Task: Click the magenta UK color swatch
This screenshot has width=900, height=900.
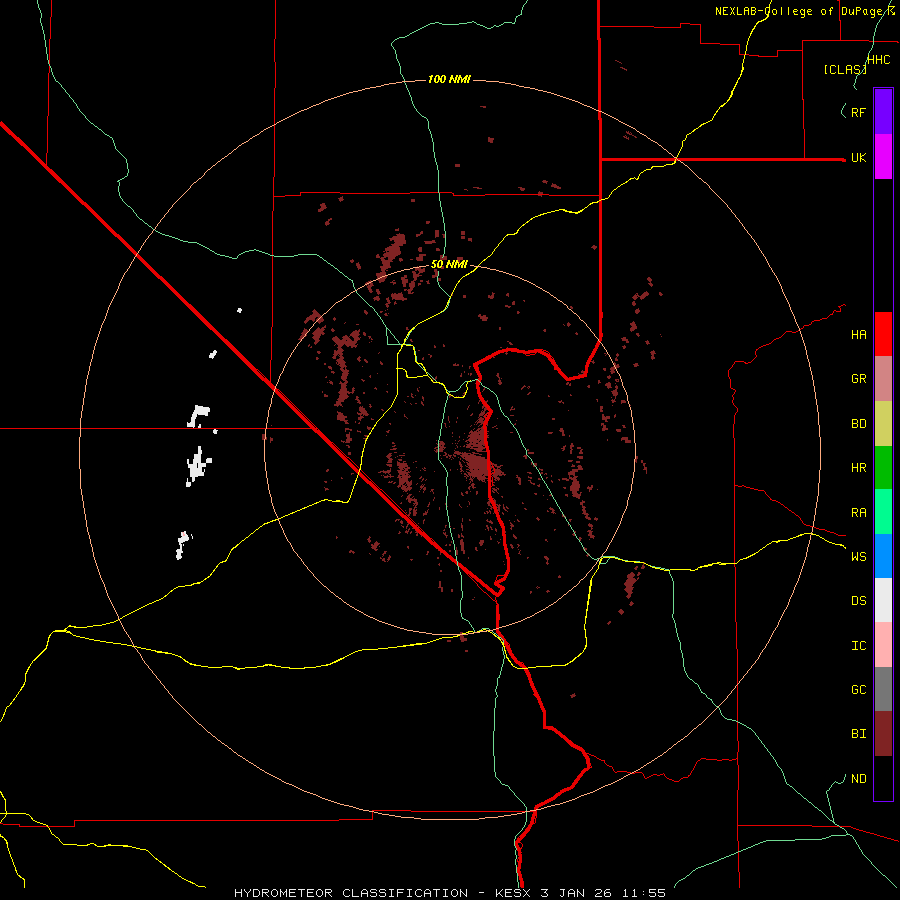Action: tap(883, 156)
